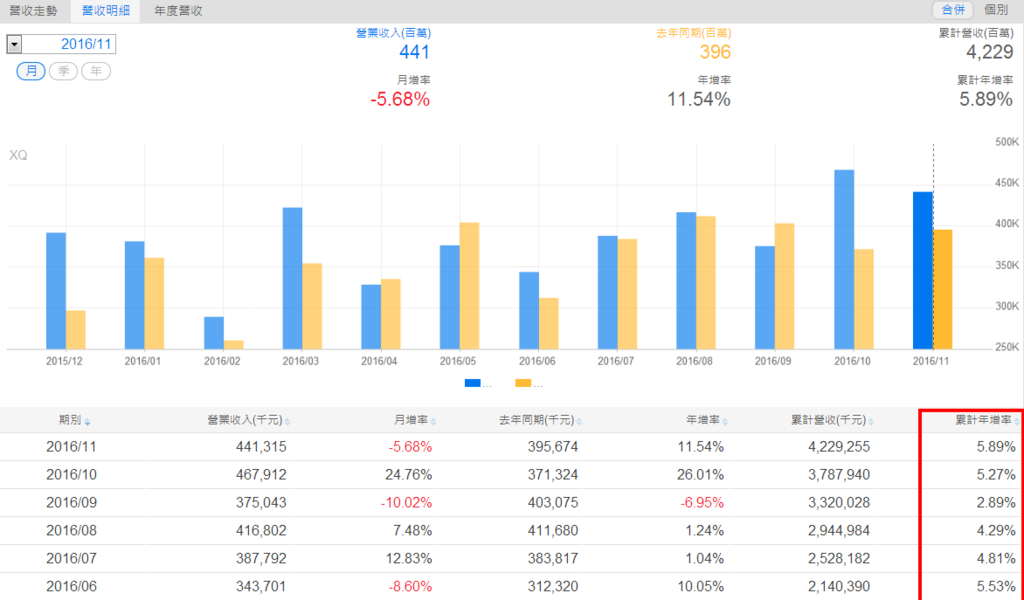This screenshot has width=1024, height=600.
Task: Click the 387,792 revenue cell
Action: coord(261,559)
